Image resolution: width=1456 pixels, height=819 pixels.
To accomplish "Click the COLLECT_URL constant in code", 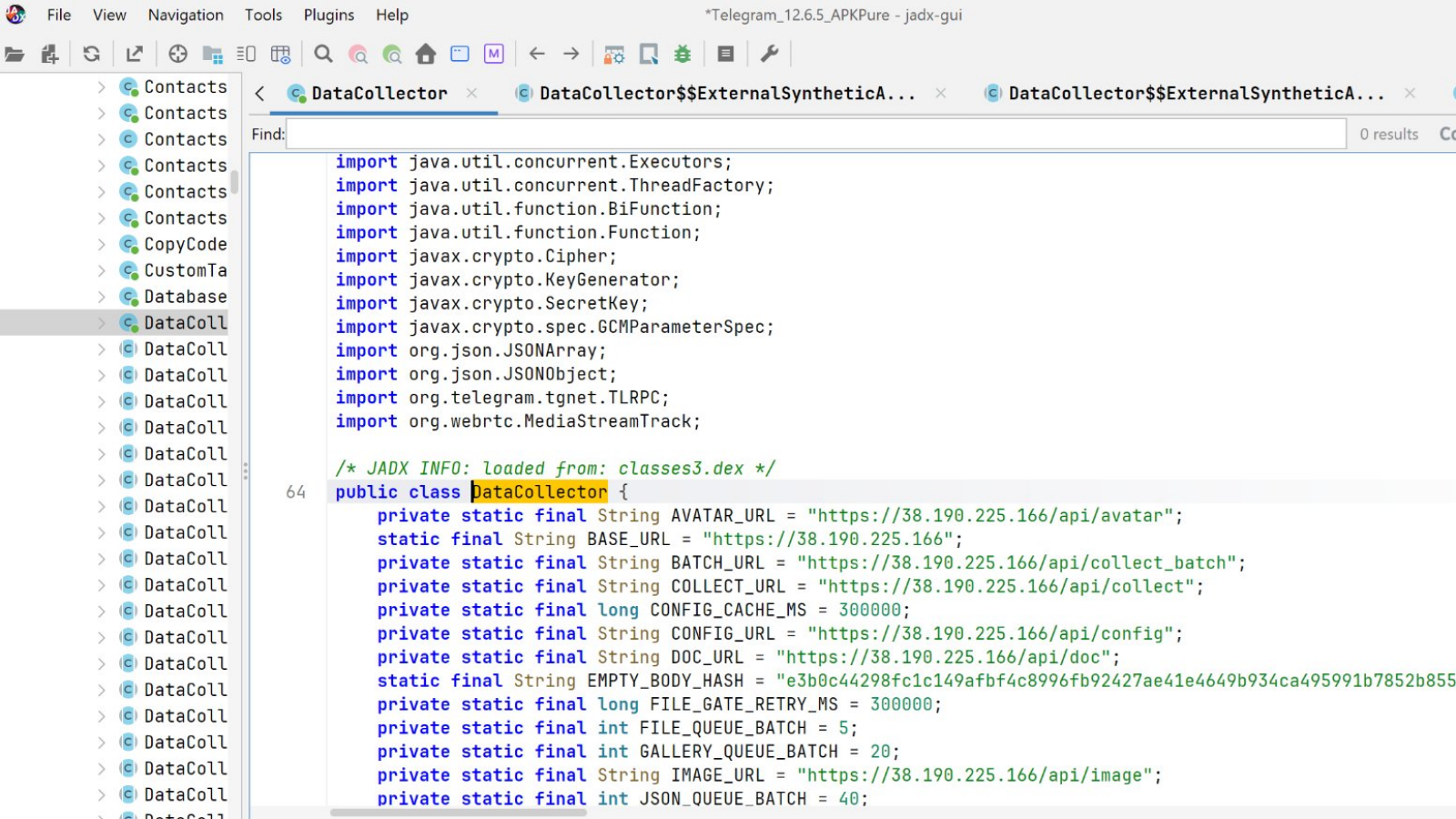I will [x=728, y=587].
